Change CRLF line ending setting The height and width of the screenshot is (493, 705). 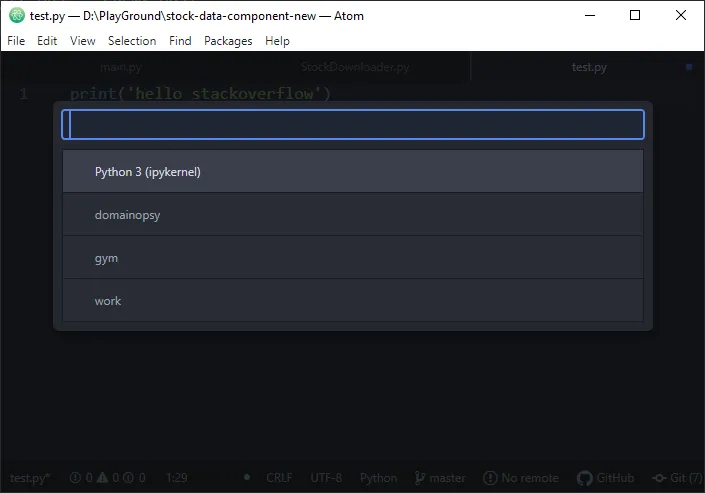coord(279,478)
